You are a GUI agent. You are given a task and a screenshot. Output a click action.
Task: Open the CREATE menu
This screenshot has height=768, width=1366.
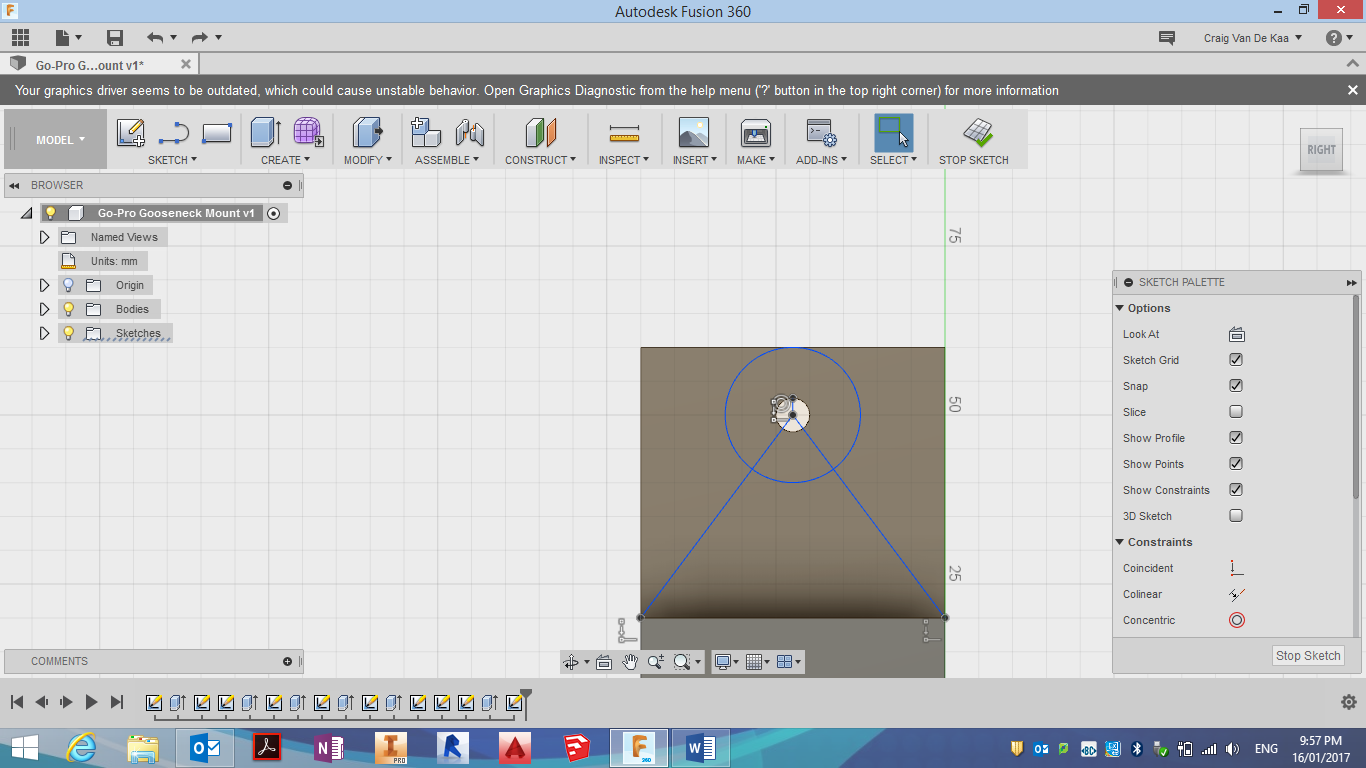point(286,160)
